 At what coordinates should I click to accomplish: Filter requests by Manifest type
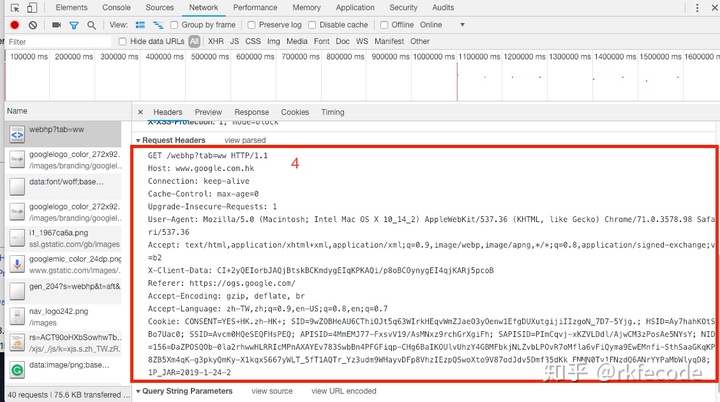pos(389,41)
